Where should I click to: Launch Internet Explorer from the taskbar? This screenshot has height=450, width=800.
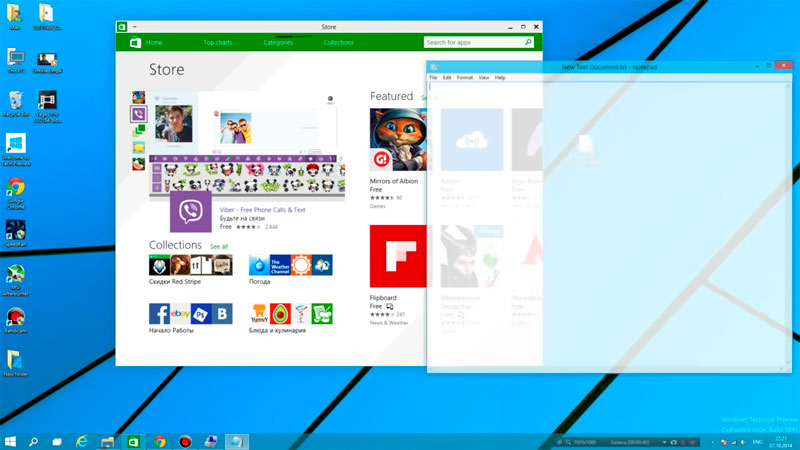[x=82, y=441]
